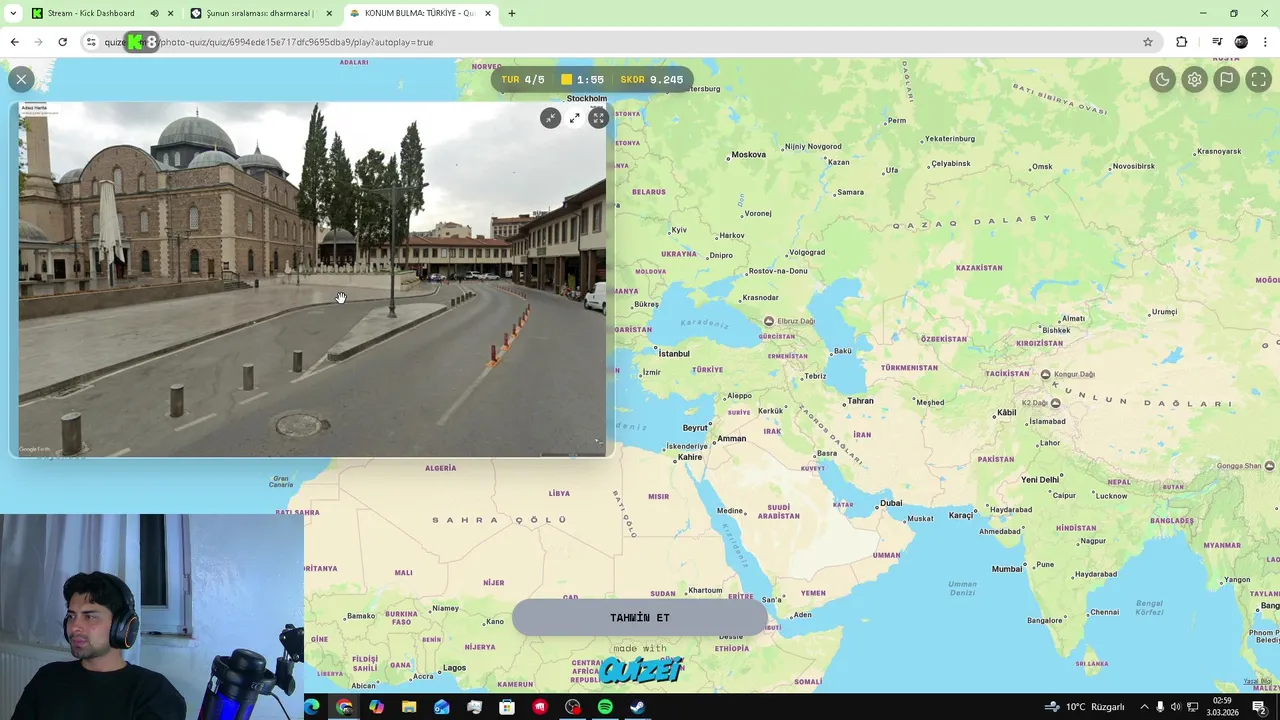Click İstanbul on the map
The image size is (1280, 720).
coord(673,353)
